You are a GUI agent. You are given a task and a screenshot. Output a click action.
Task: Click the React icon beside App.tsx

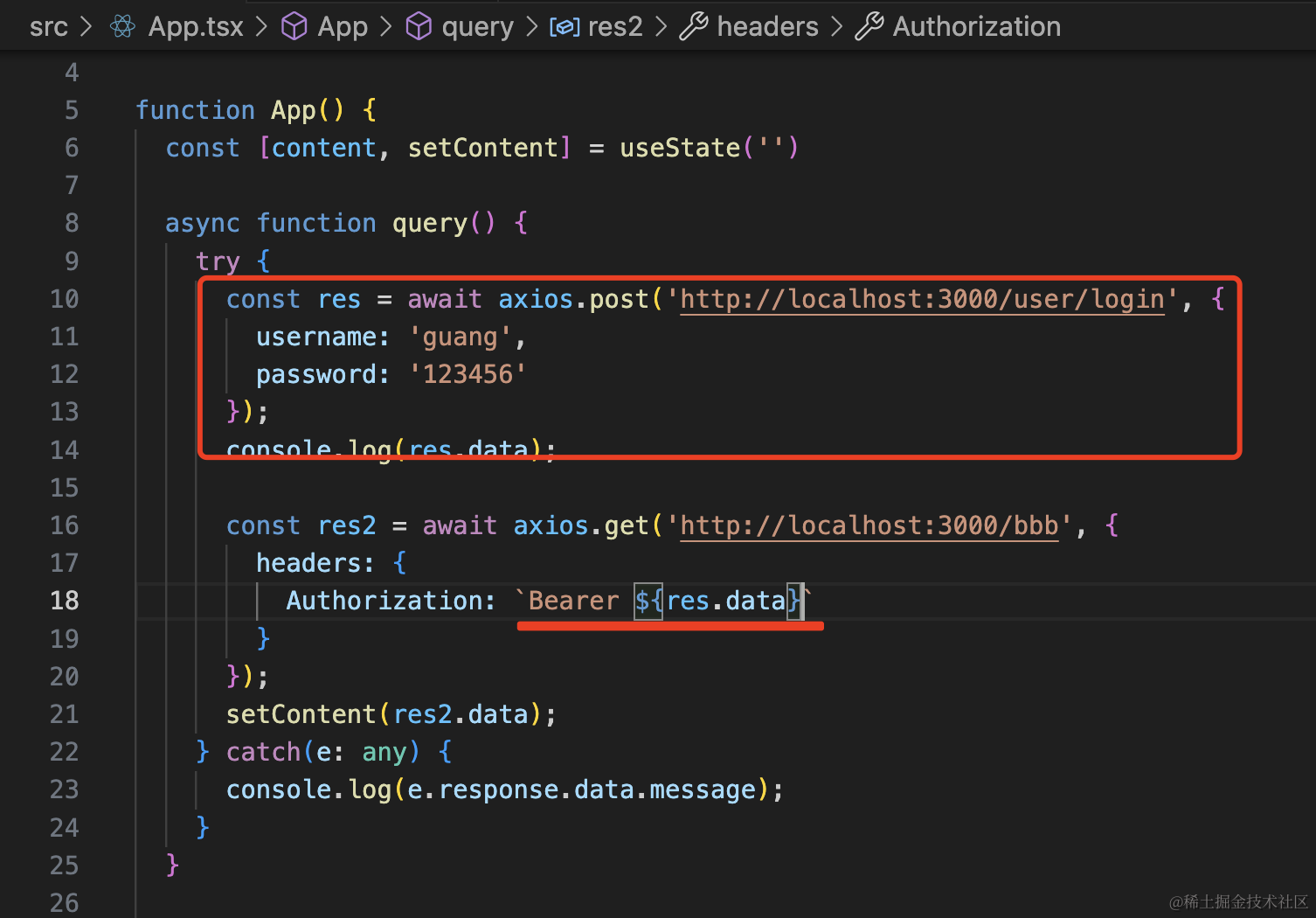pyautogui.click(x=123, y=27)
